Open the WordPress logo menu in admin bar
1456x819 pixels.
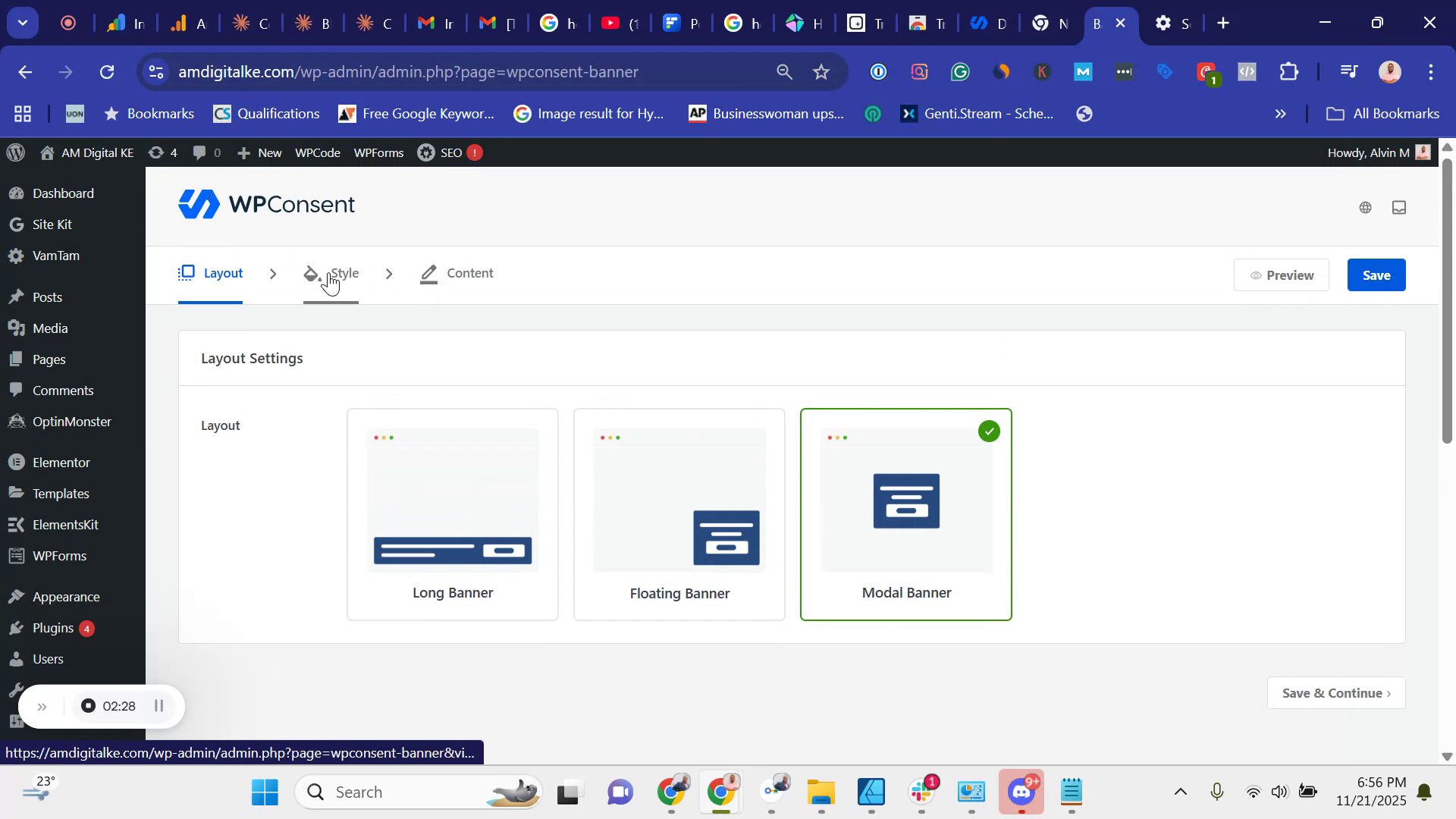(15, 152)
